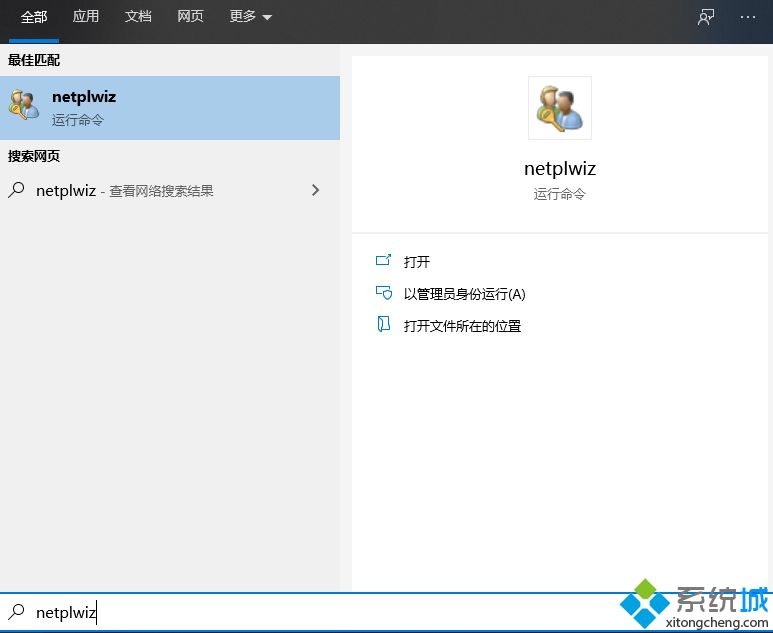Click the netplwiz title in preview pane
Screen dimensions: 773x633
[560, 169]
